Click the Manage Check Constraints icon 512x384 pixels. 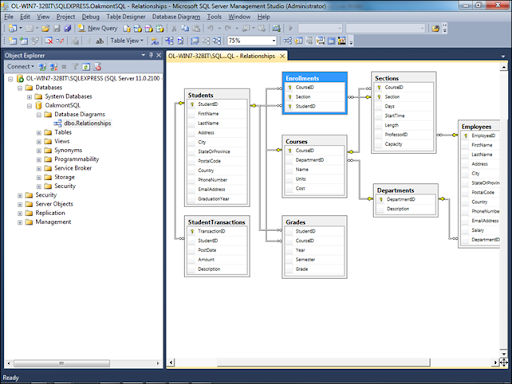click(x=331, y=41)
